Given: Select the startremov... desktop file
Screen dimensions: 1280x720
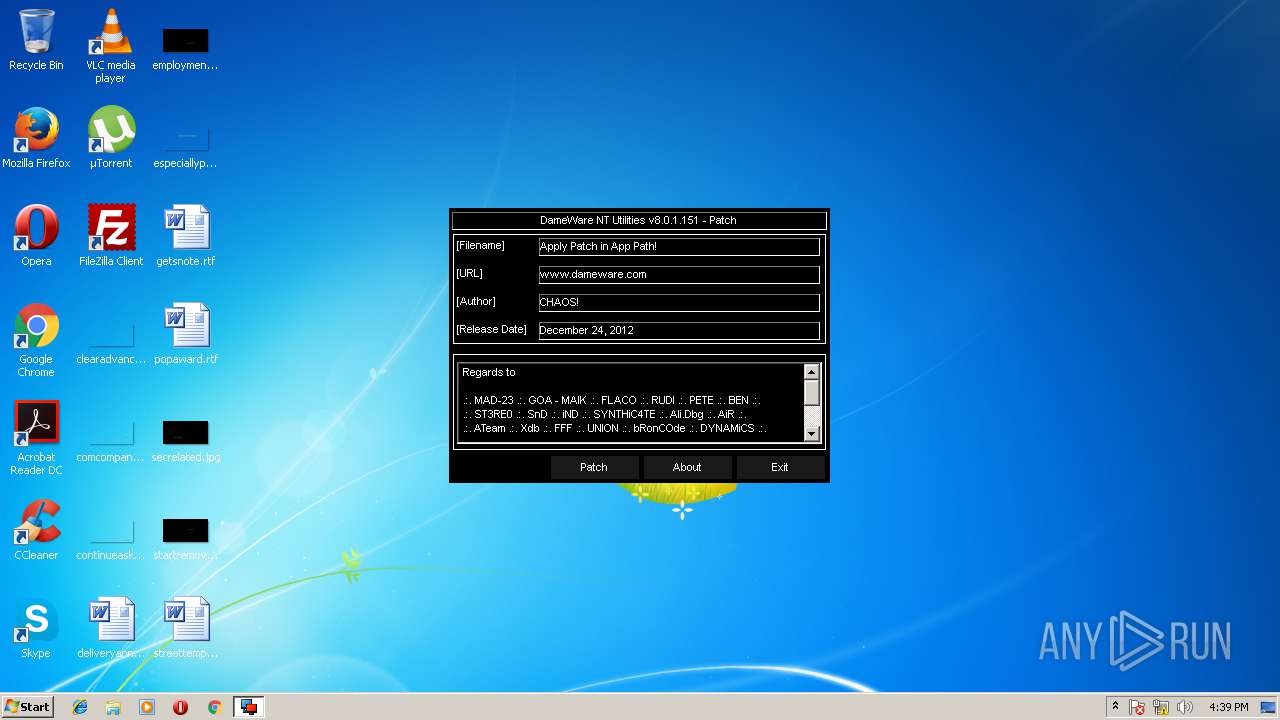Looking at the screenshot, I should [185, 536].
